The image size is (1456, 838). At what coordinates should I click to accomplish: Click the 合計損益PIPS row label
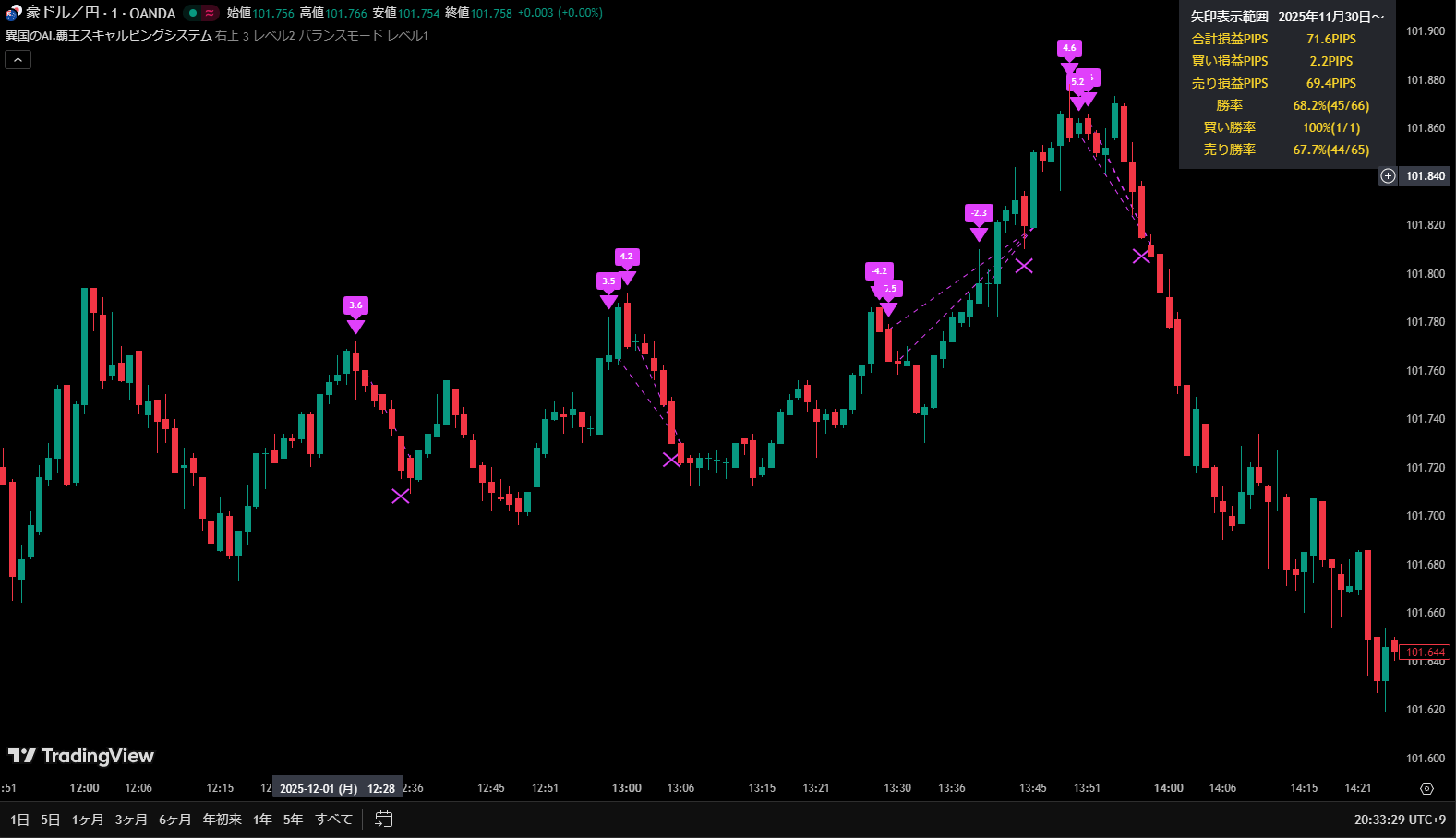[1230, 39]
